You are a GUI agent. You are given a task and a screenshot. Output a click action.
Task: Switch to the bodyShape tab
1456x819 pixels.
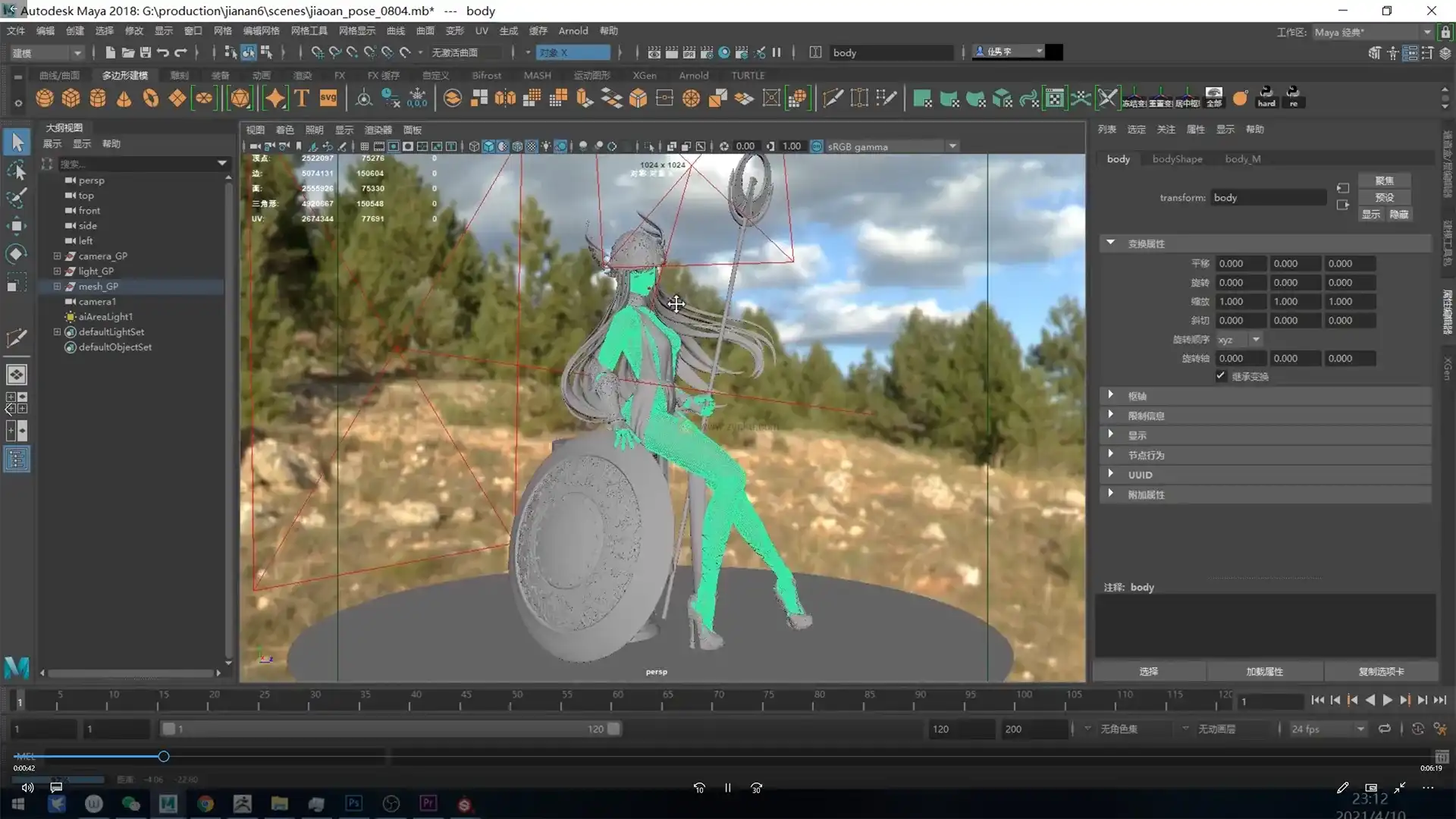(x=1177, y=158)
